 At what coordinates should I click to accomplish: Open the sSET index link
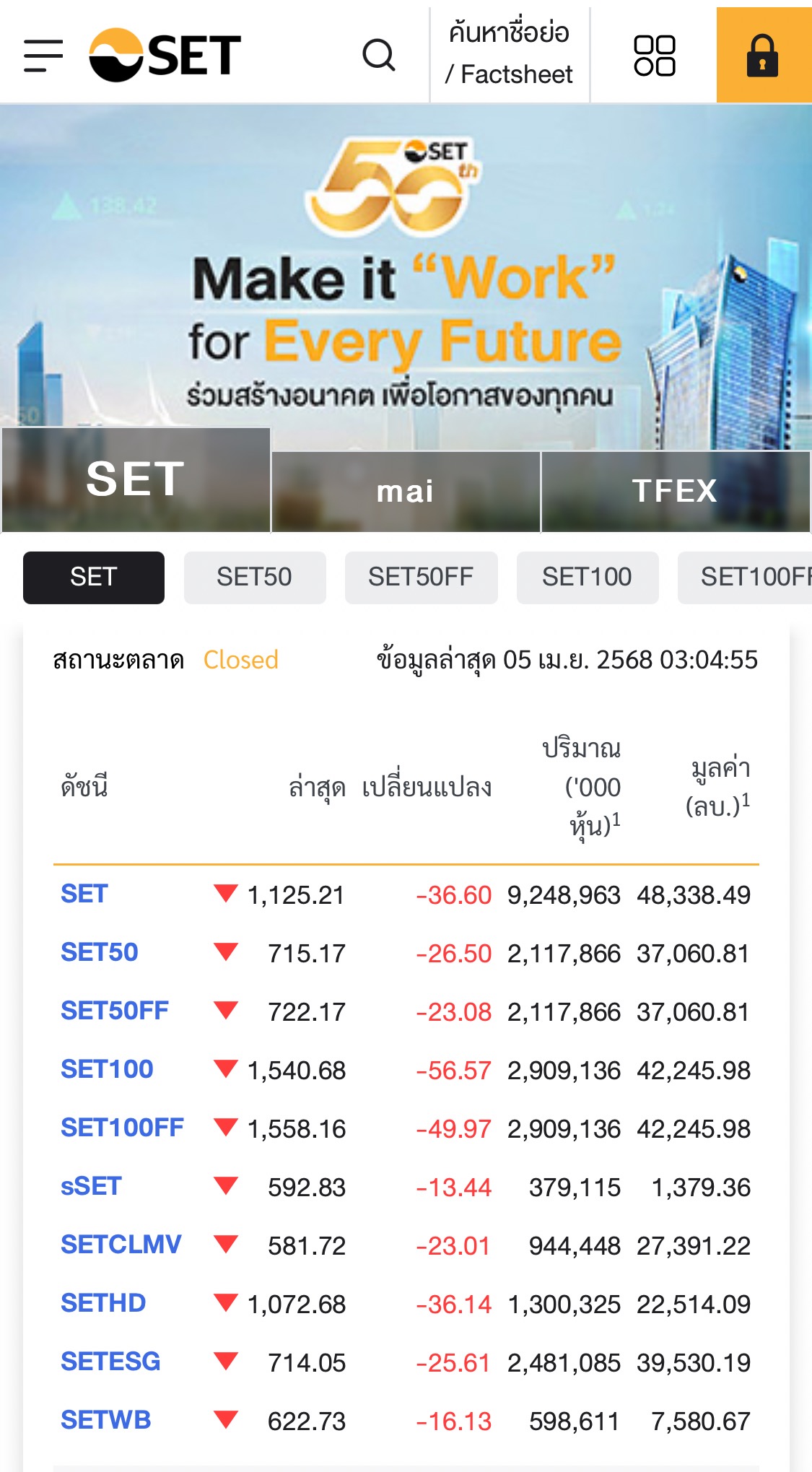[91, 1186]
